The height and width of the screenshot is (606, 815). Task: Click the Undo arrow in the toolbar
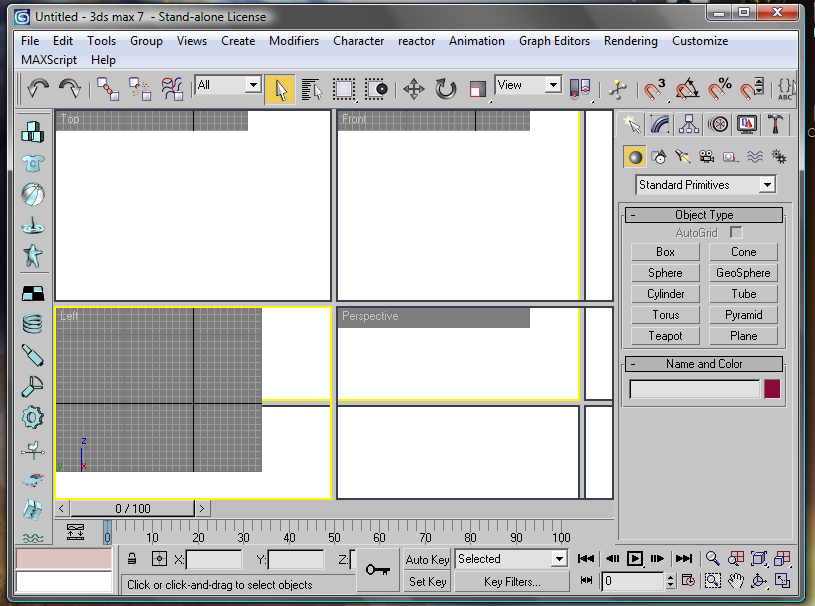[x=38, y=89]
